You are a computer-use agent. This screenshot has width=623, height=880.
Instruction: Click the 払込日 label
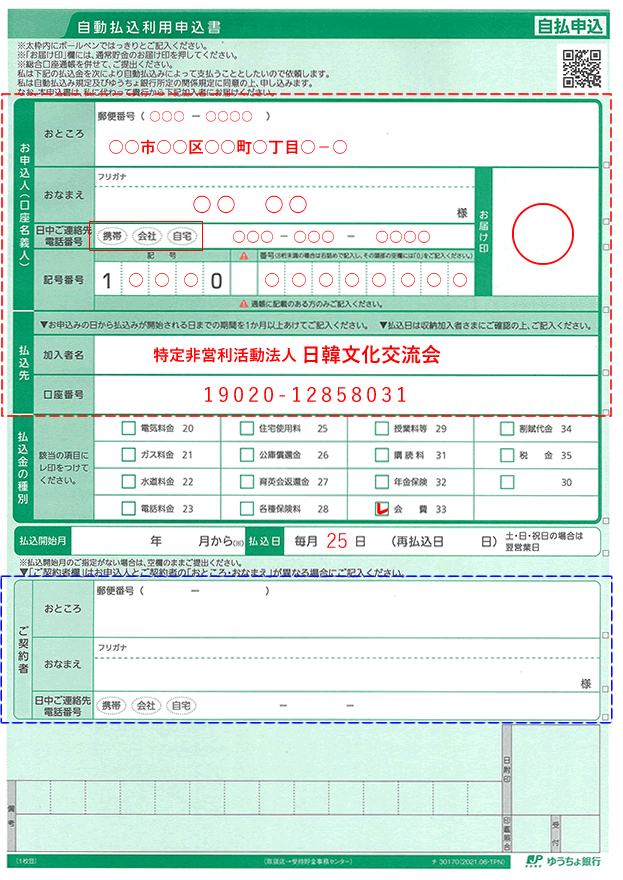tap(264, 541)
